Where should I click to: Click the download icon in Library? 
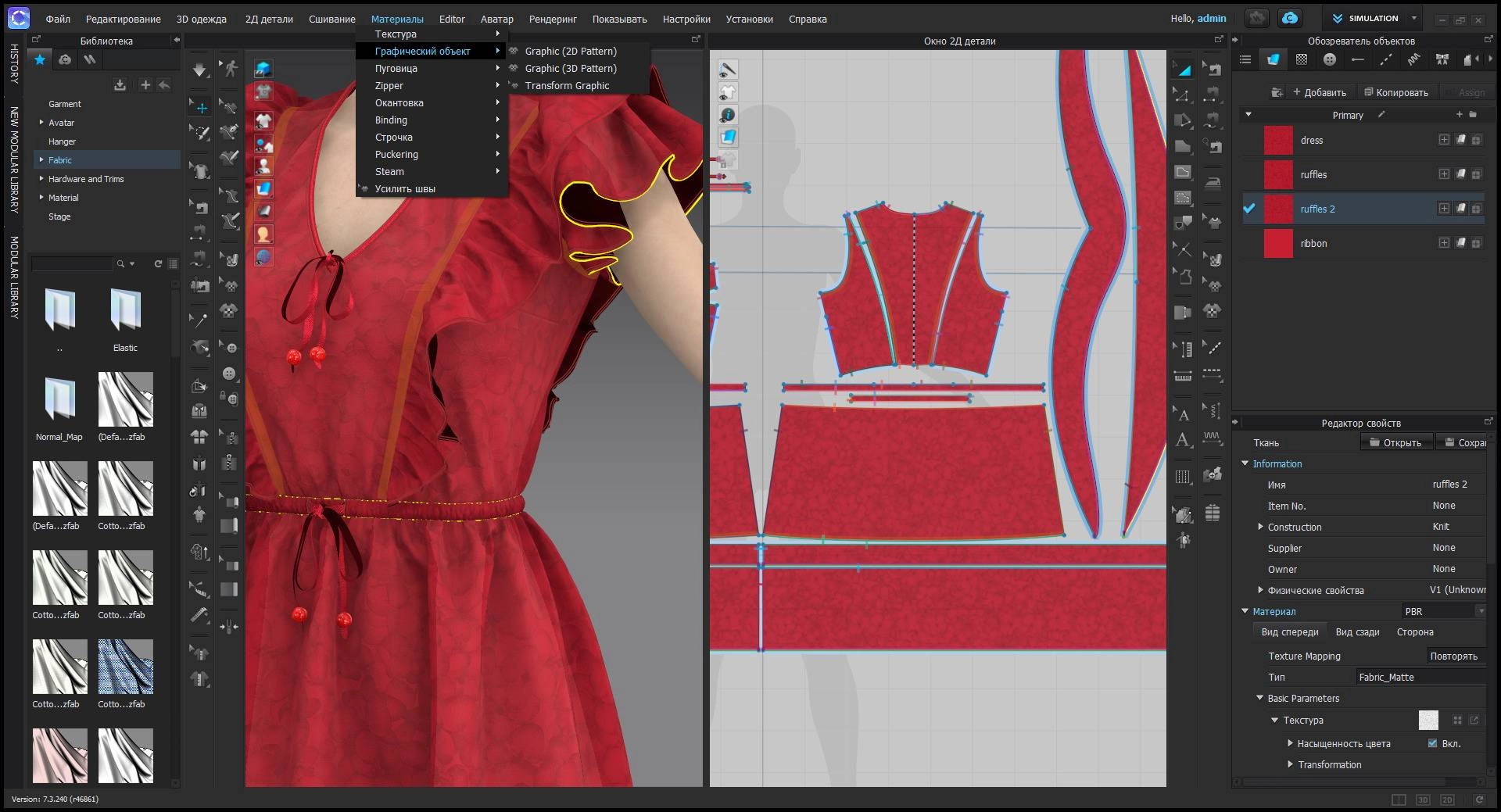pyautogui.click(x=120, y=84)
